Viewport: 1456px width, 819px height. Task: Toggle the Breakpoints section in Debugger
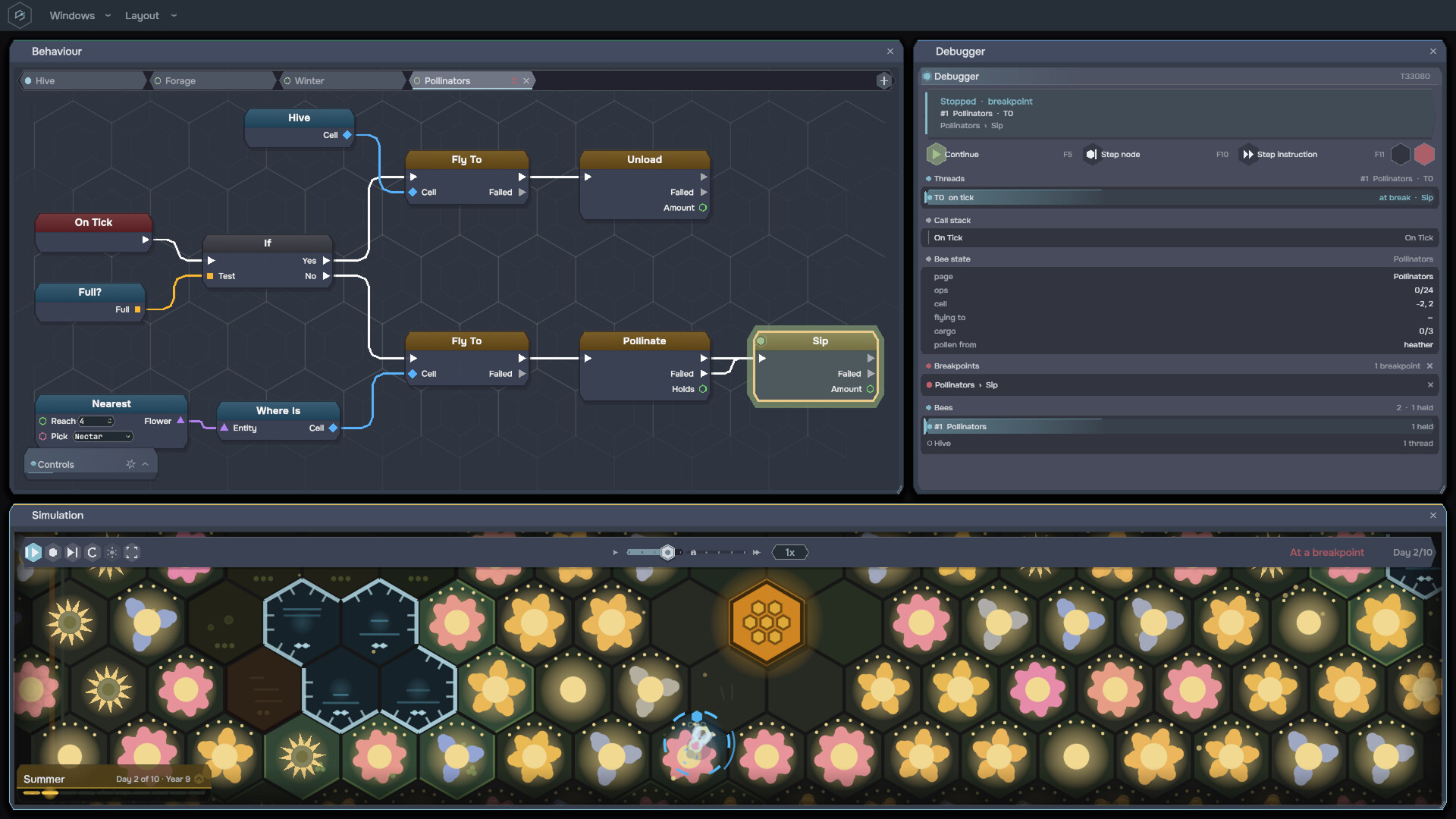[928, 366]
